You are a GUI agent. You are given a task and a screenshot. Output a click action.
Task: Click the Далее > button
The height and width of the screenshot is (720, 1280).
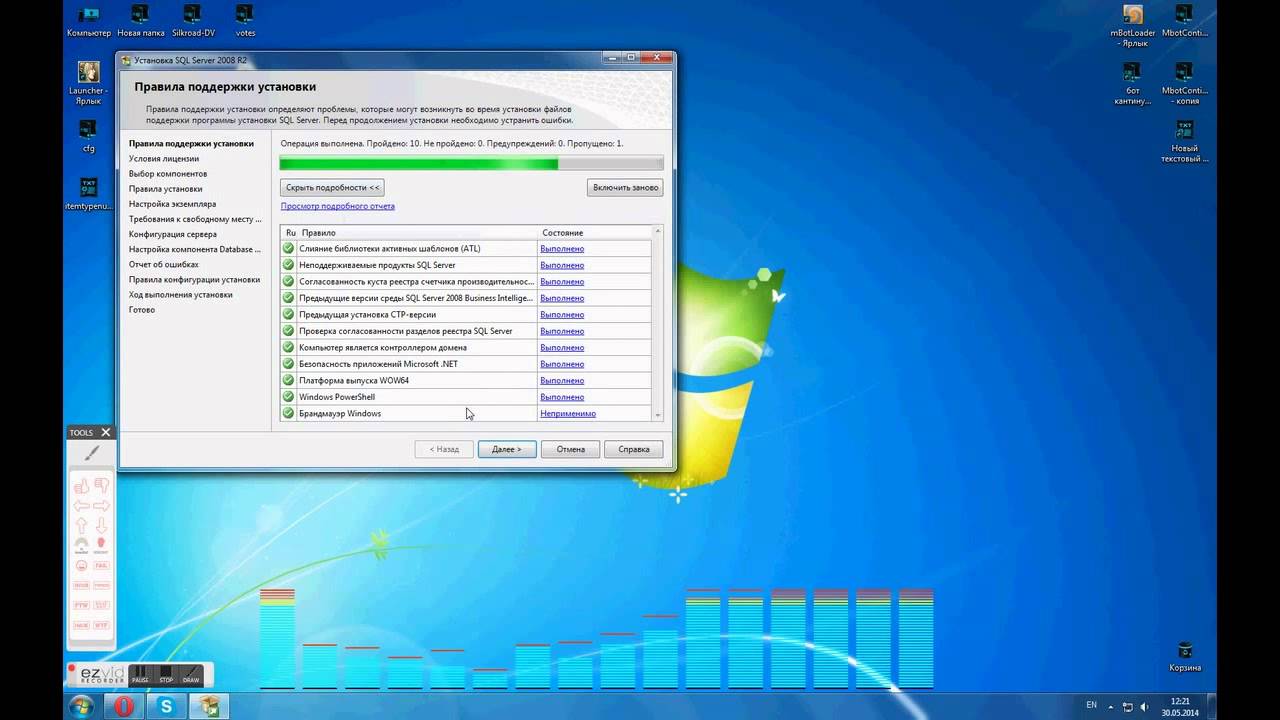pyautogui.click(x=507, y=449)
